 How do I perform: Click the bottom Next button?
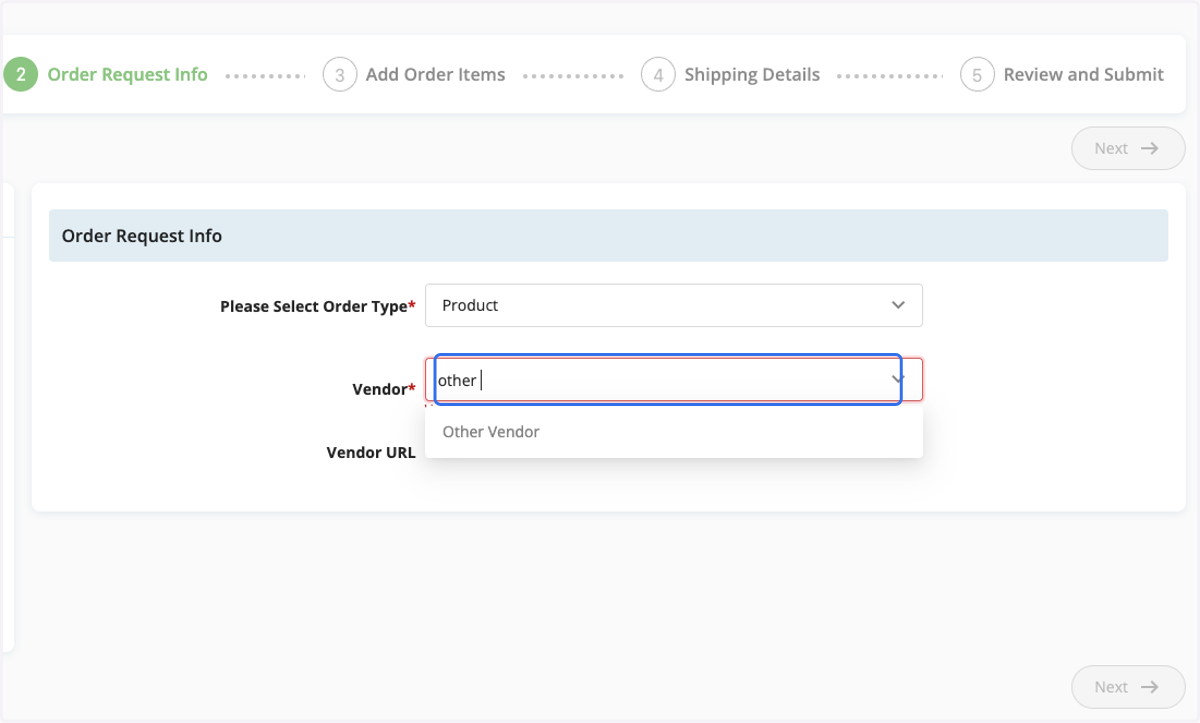[x=1128, y=687]
